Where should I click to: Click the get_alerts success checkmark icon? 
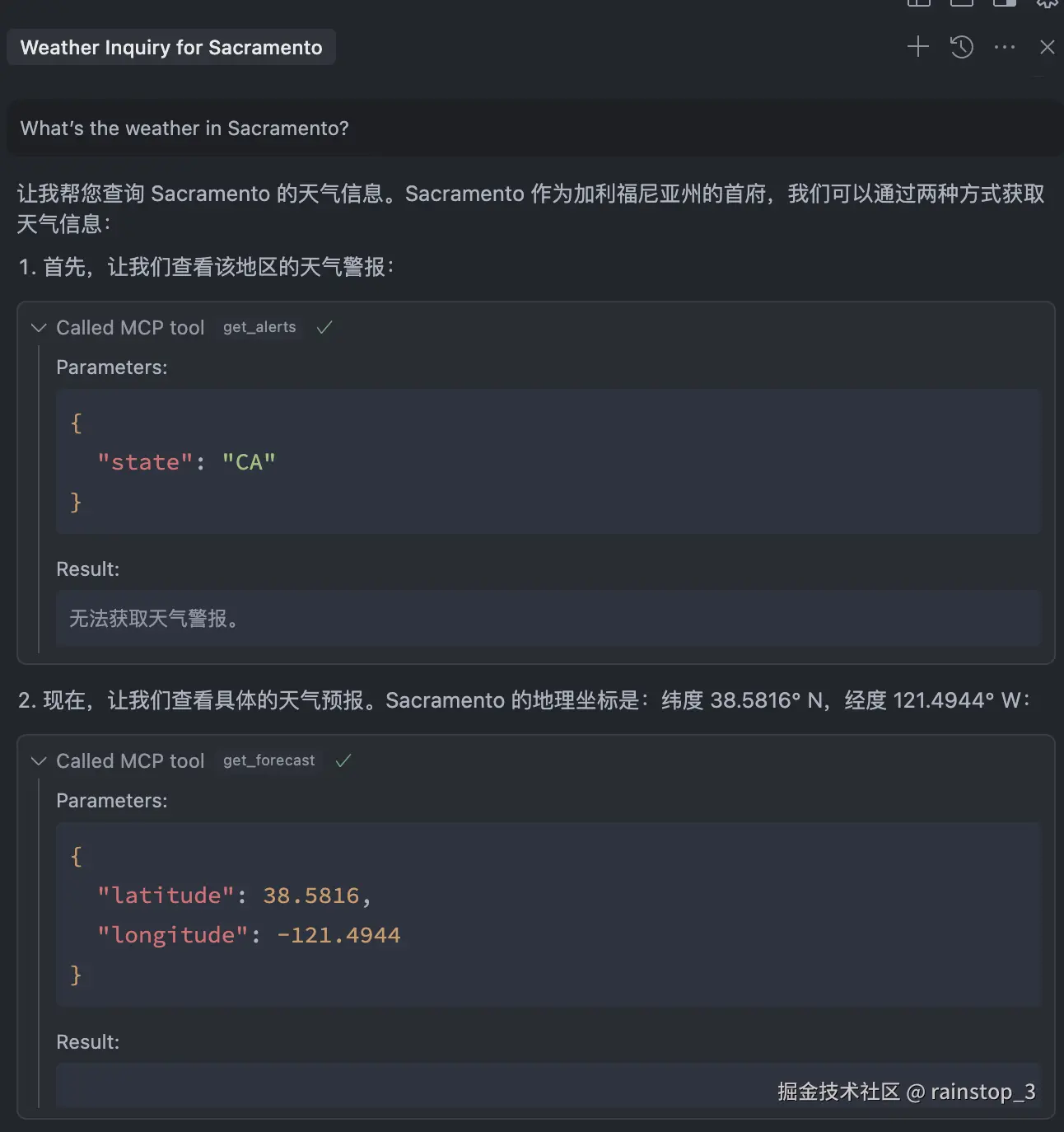pos(324,328)
